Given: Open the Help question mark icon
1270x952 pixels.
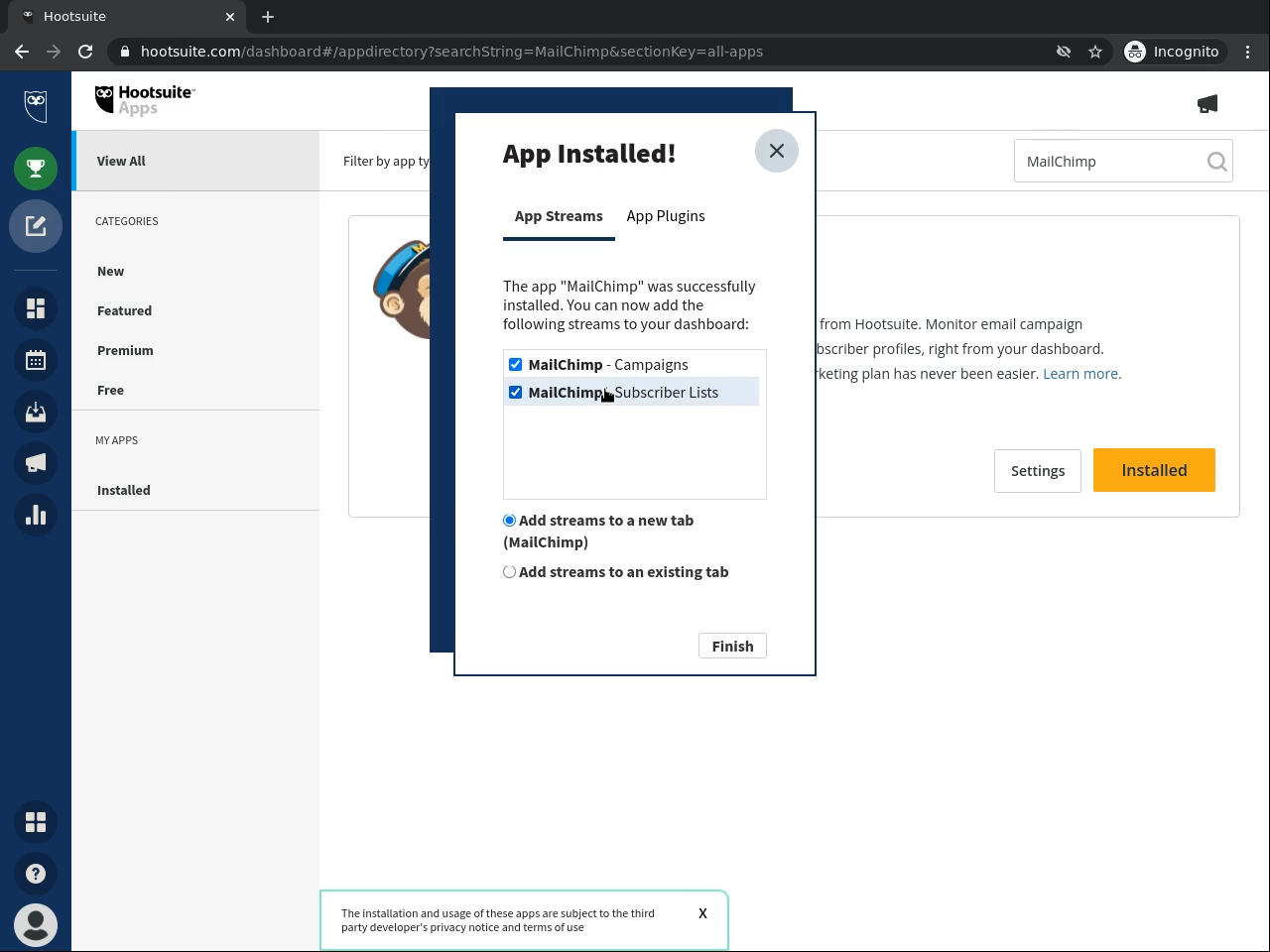Looking at the screenshot, I should point(36,874).
